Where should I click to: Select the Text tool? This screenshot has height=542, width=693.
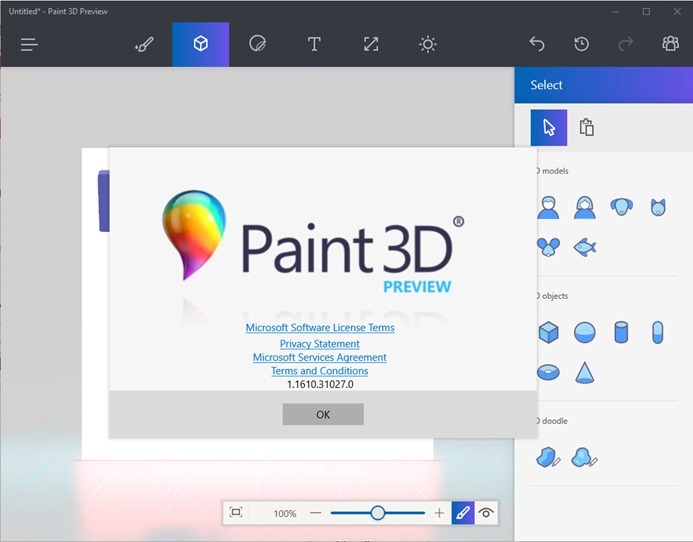click(x=314, y=44)
